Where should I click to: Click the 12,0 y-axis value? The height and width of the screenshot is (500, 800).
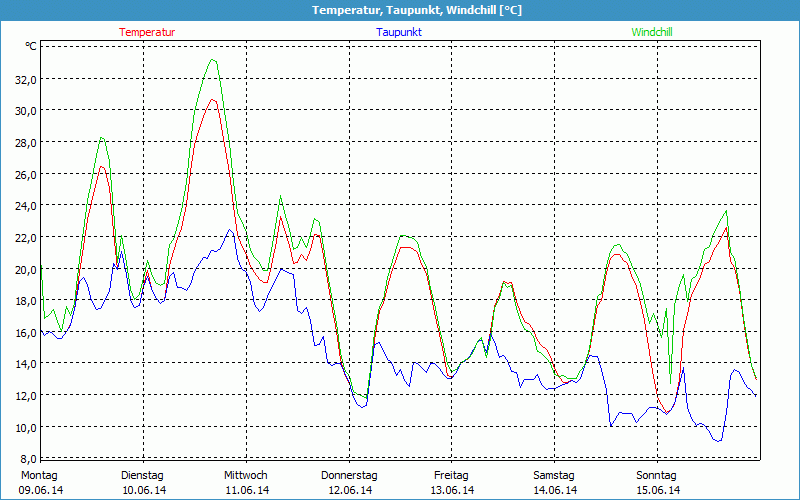[x=26, y=395]
